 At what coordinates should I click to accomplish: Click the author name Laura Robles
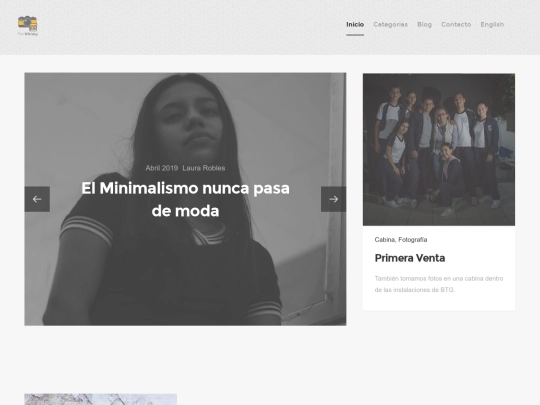tap(204, 168)
